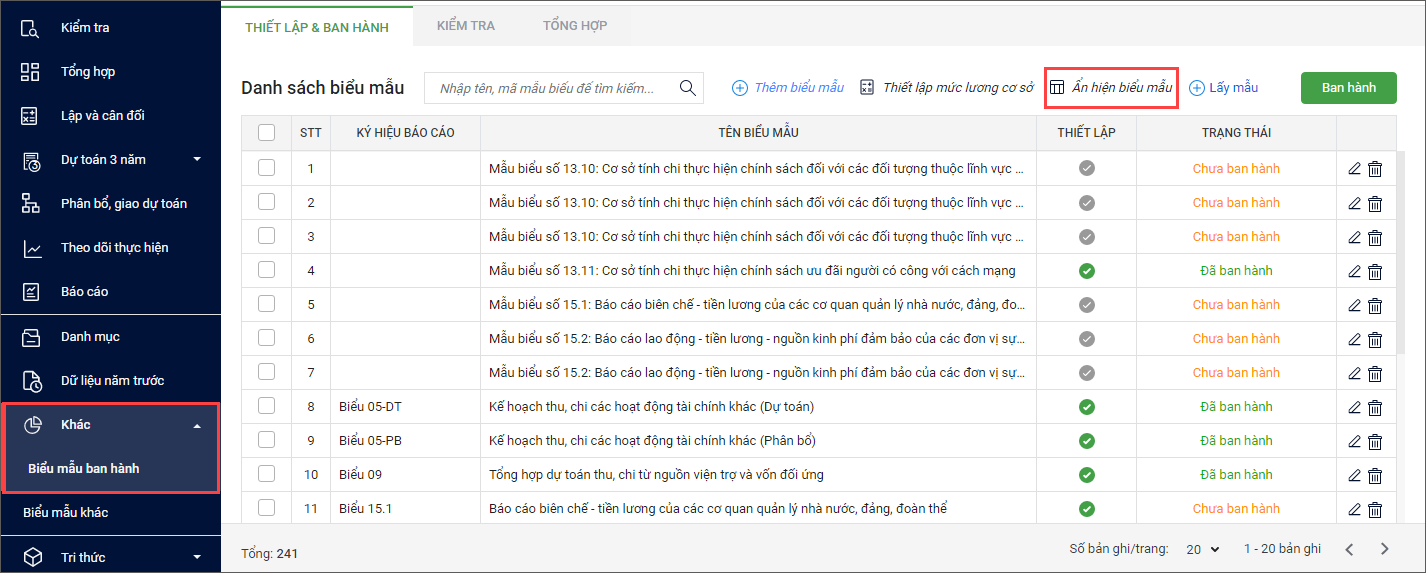The image size is (1426, 573).
Task: Expand the Dự toán 3 năm menu
Action: (197, 159)
